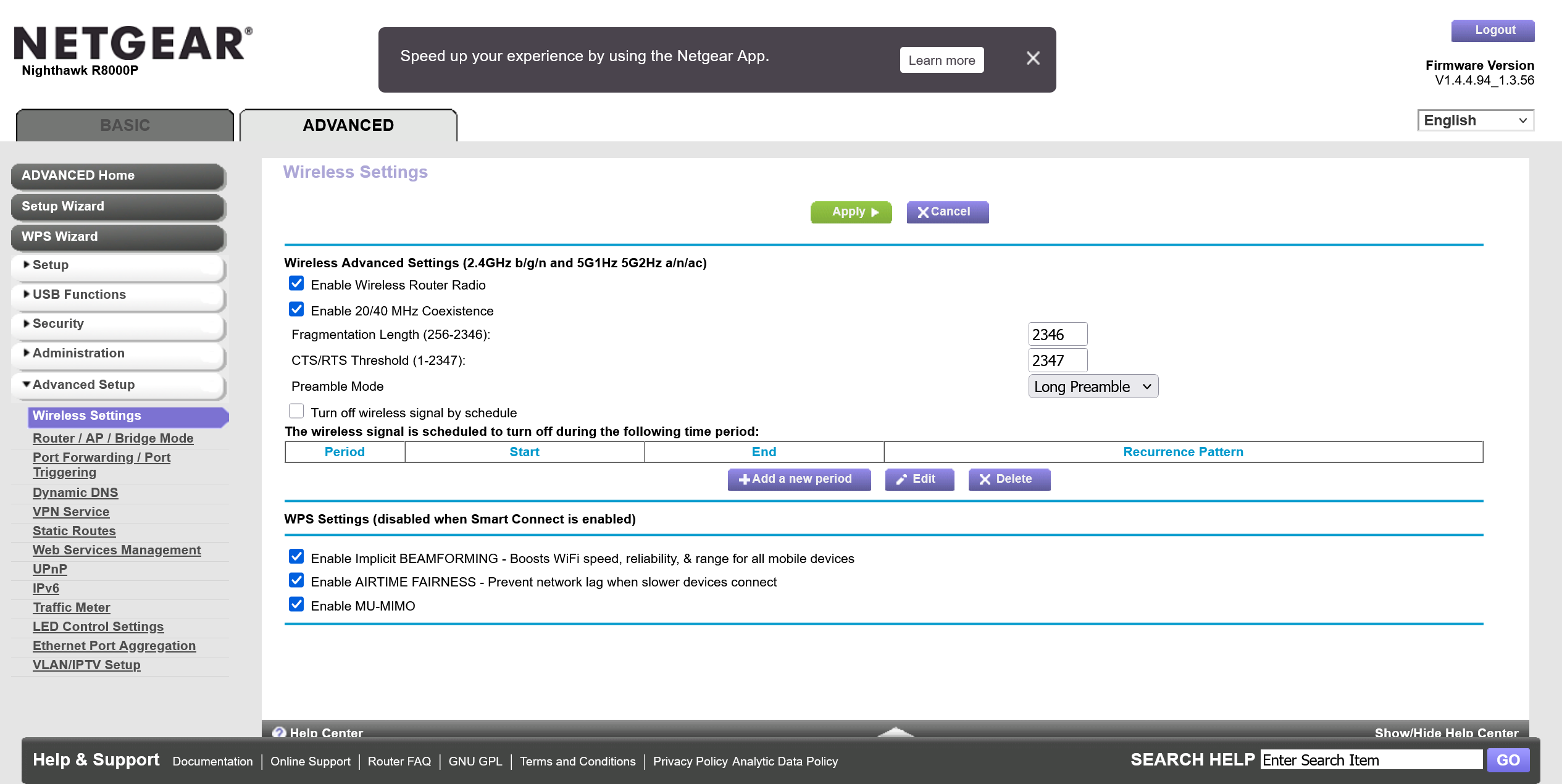Click the Fragmentation Length input field

click(x=1057, y=335)
